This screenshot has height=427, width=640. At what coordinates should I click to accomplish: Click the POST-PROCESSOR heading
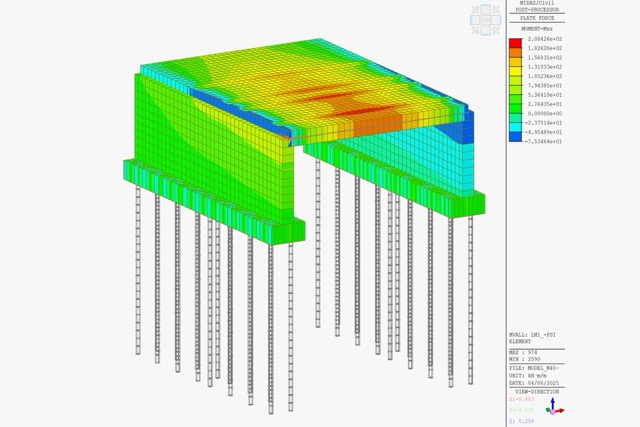pos(537,9)
